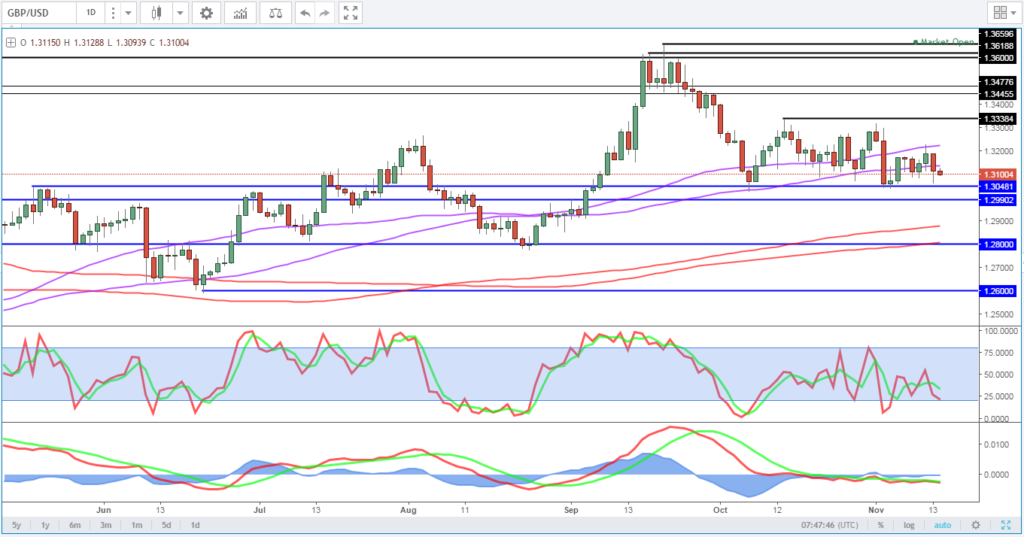Click the compare scales icon
The height and width of the screenshot is (537, 1024).
tap(276, 12)
